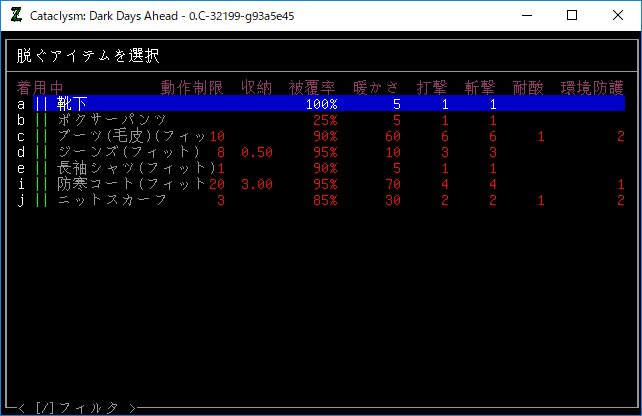Minimize the Cataclysm game window

point(526,15)
